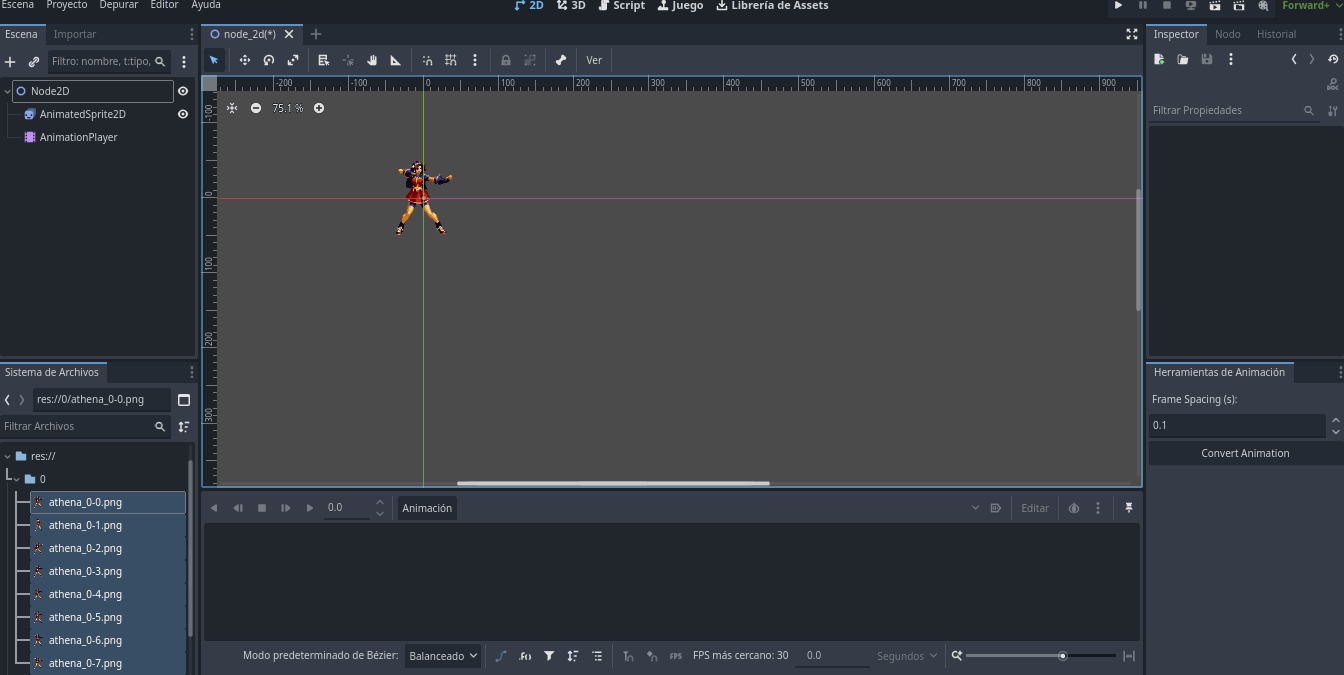Activate the Move Mode tool
Viewport: 1344px width, 675px height.
click(245, 60)
